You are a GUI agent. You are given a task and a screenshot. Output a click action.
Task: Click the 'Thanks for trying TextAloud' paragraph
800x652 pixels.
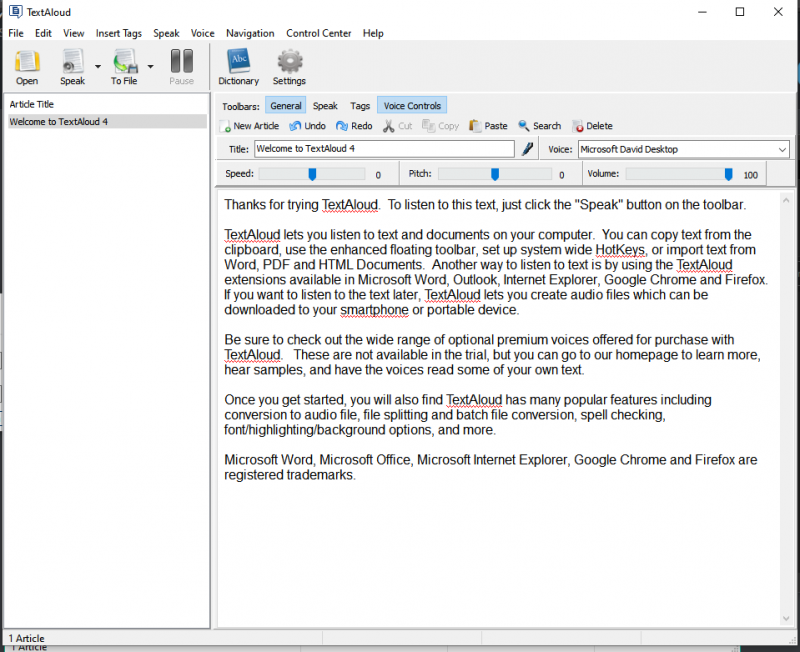[x=485, y=205]
